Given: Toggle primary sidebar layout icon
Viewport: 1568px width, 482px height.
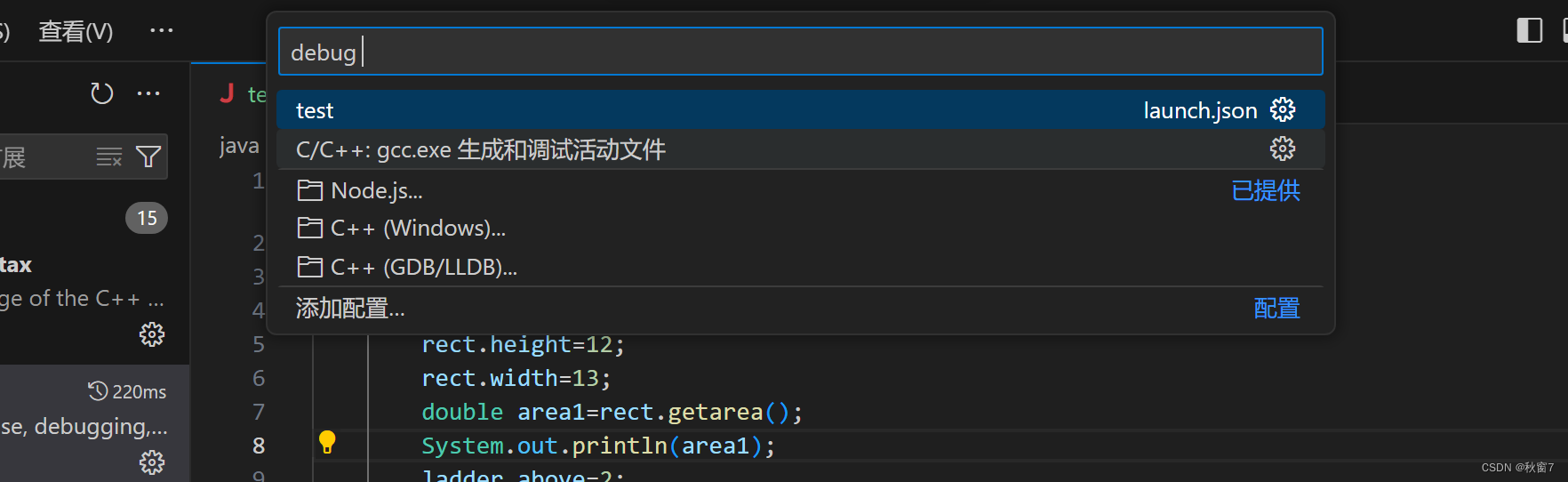Looking at the screenshot, I should [x=1529, y=30].
